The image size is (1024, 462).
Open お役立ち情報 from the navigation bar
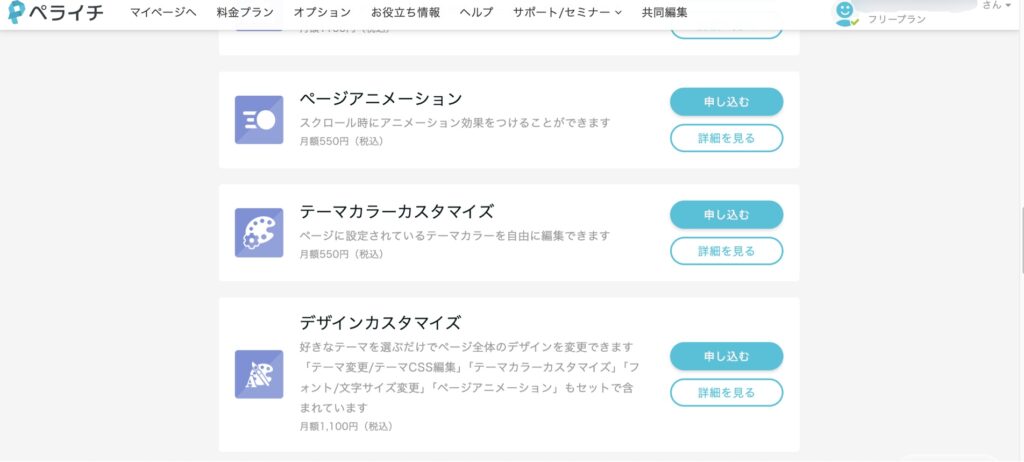tap(405, 12)
